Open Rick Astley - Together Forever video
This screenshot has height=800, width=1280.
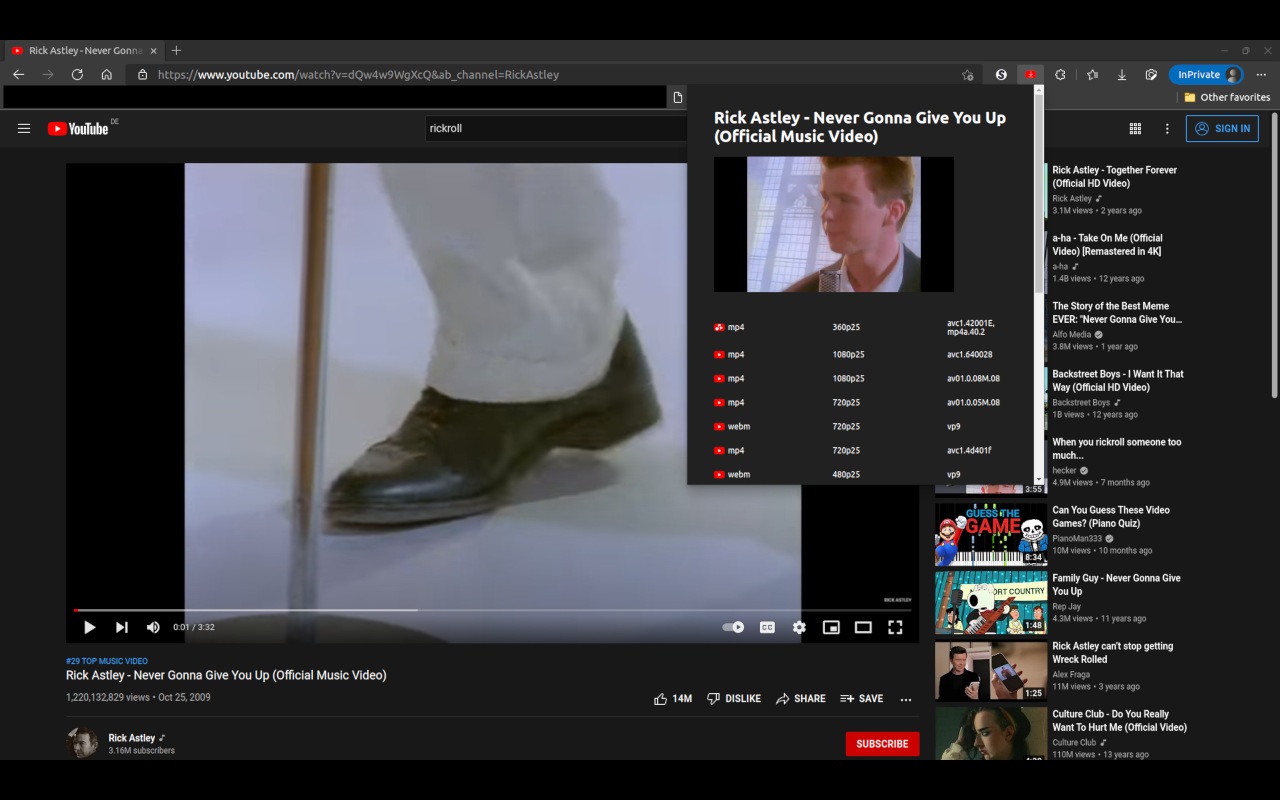pyautogui.click(x=1114, y=176)
